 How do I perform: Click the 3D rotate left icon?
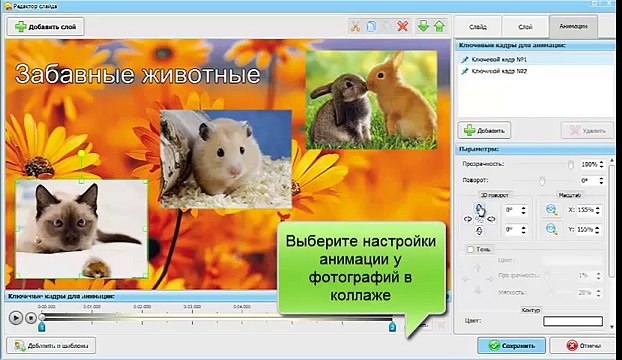468,219
